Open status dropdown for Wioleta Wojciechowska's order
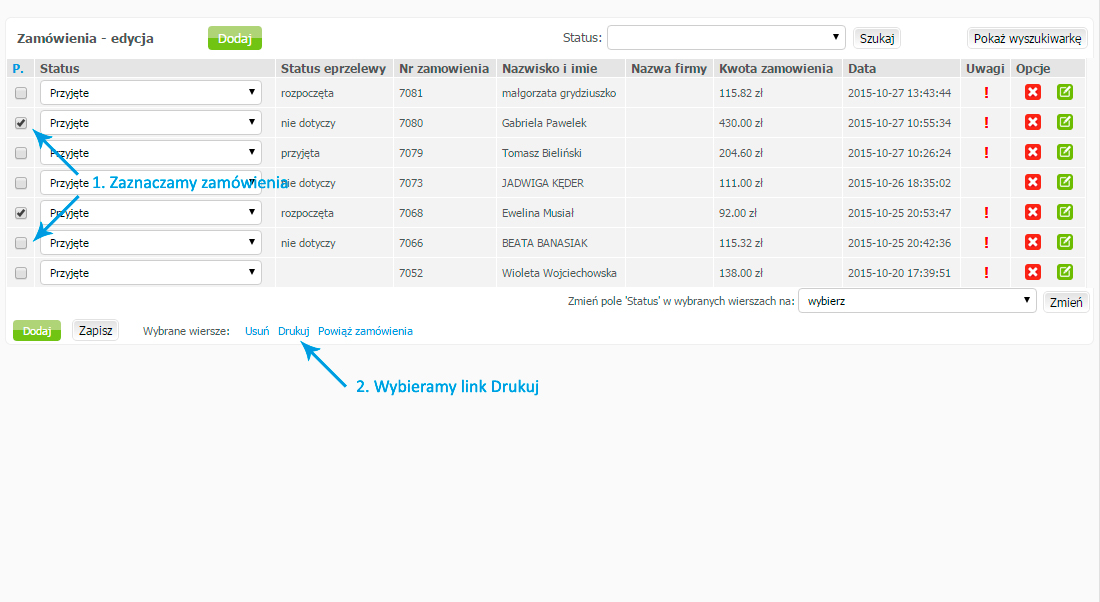Screen dimensions: 1100x602 [x=151, y=273]
